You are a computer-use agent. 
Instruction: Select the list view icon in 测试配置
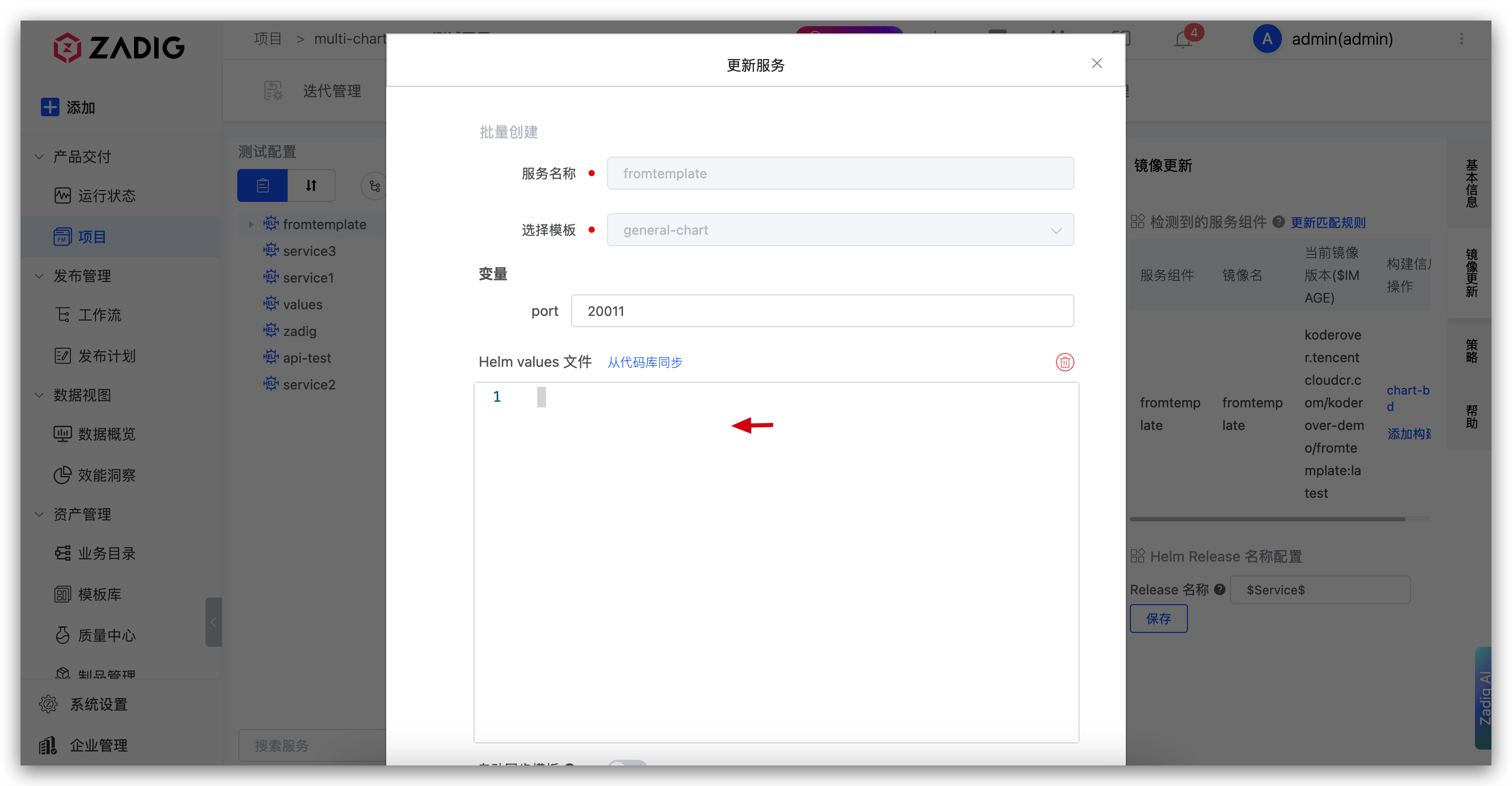point(262,185)
